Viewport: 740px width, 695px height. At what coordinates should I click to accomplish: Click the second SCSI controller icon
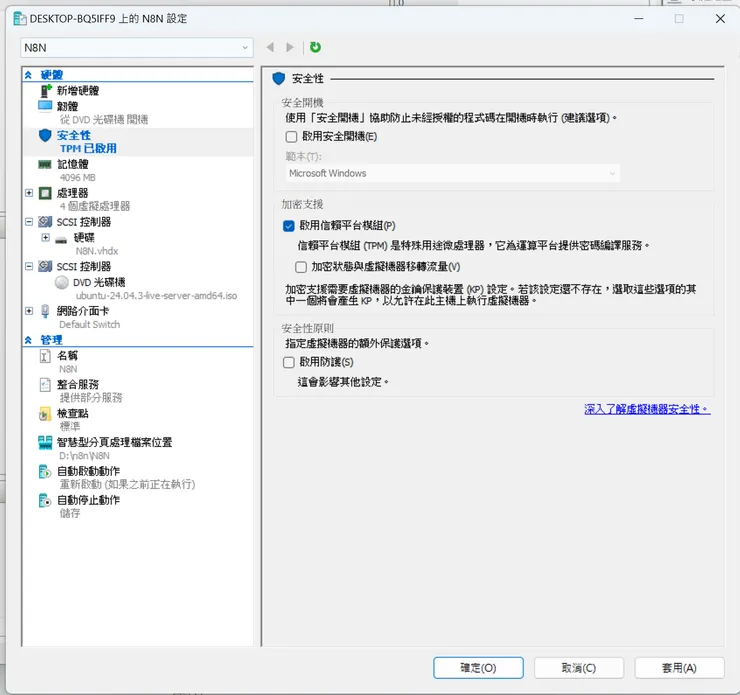45,266
